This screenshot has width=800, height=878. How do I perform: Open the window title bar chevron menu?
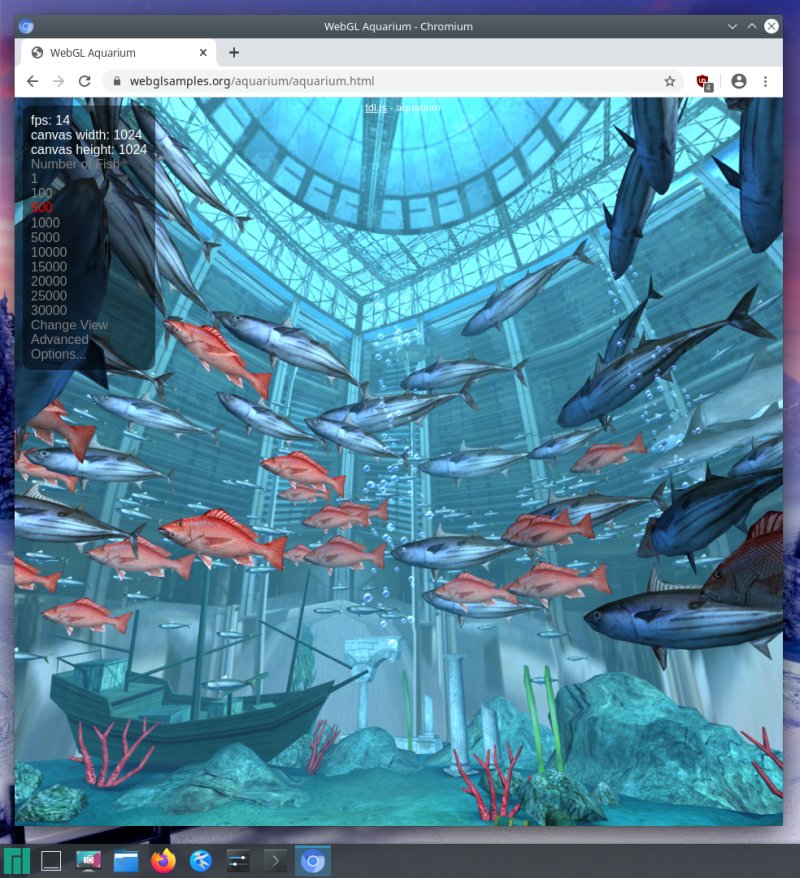point(733,26)
